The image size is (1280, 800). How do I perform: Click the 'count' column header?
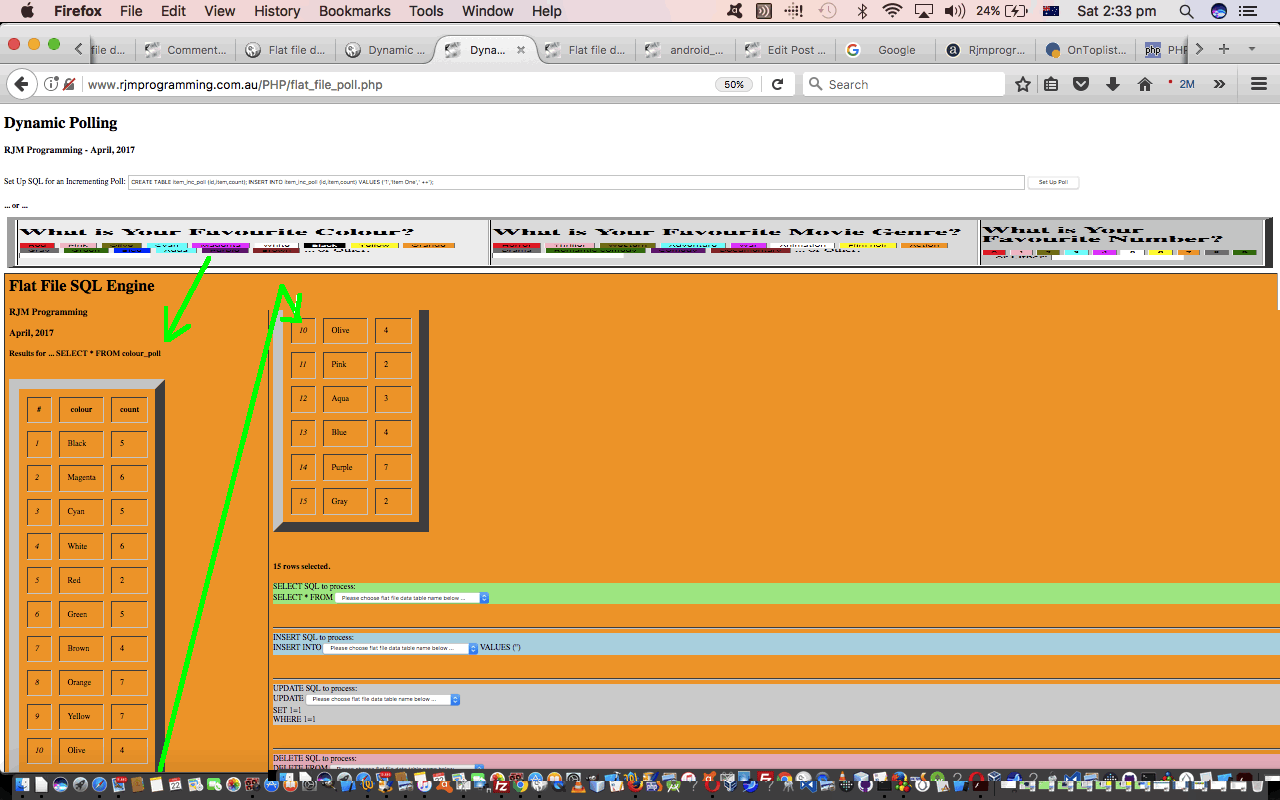129,409
